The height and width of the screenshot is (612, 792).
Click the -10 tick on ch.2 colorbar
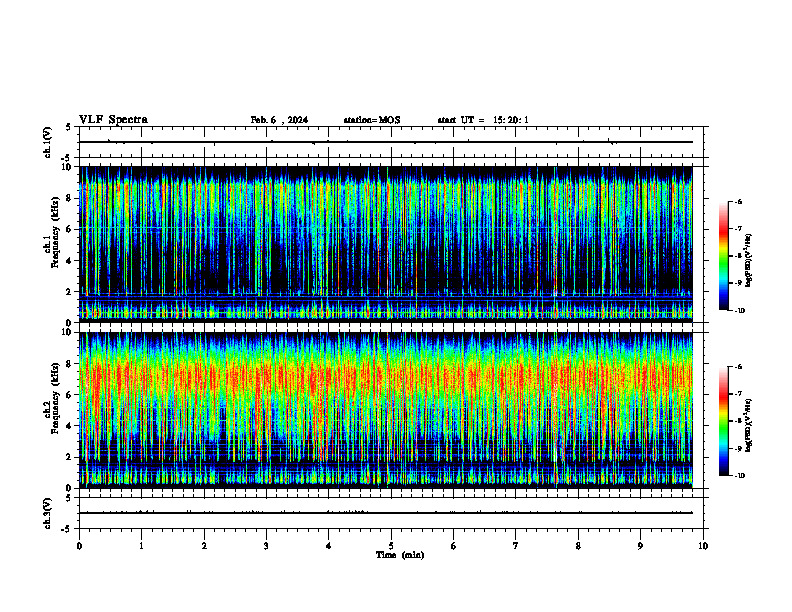[739, 476]
